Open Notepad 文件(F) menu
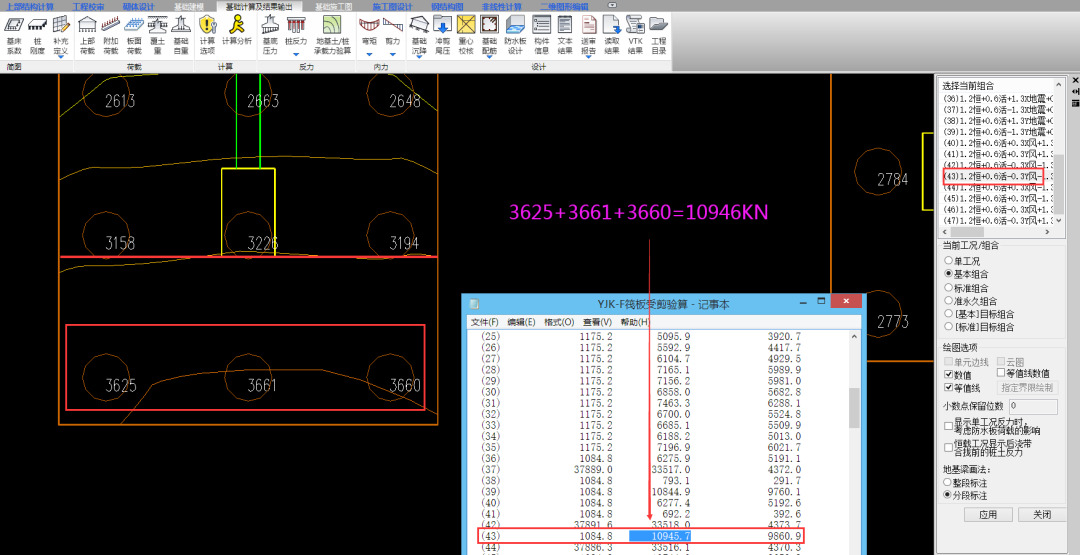The width and height of the screenshot is (1080, 555). coord(484,322)
